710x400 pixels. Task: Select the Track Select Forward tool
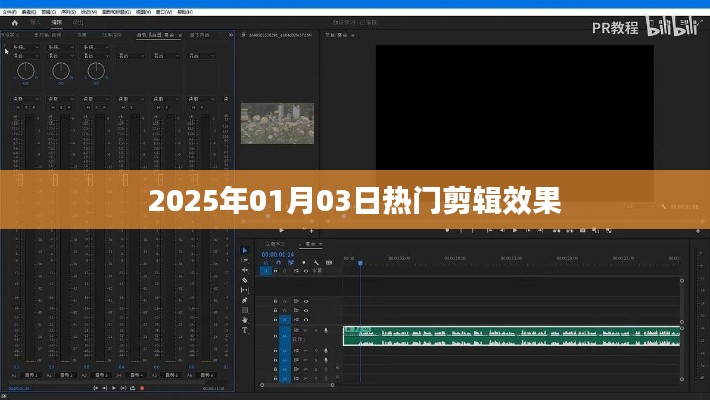pos(245,260)
